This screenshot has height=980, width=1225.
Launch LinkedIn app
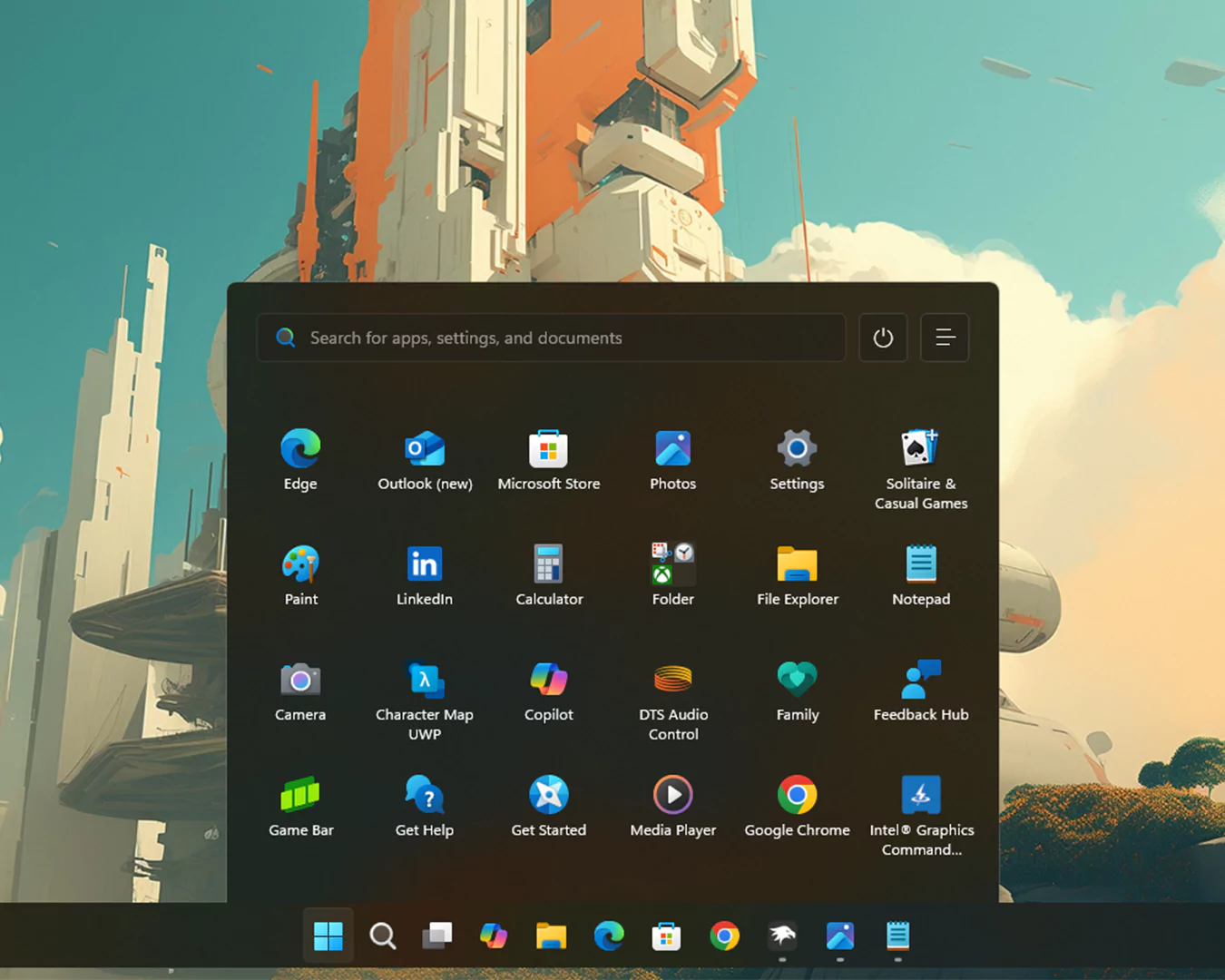coord(425,575)
